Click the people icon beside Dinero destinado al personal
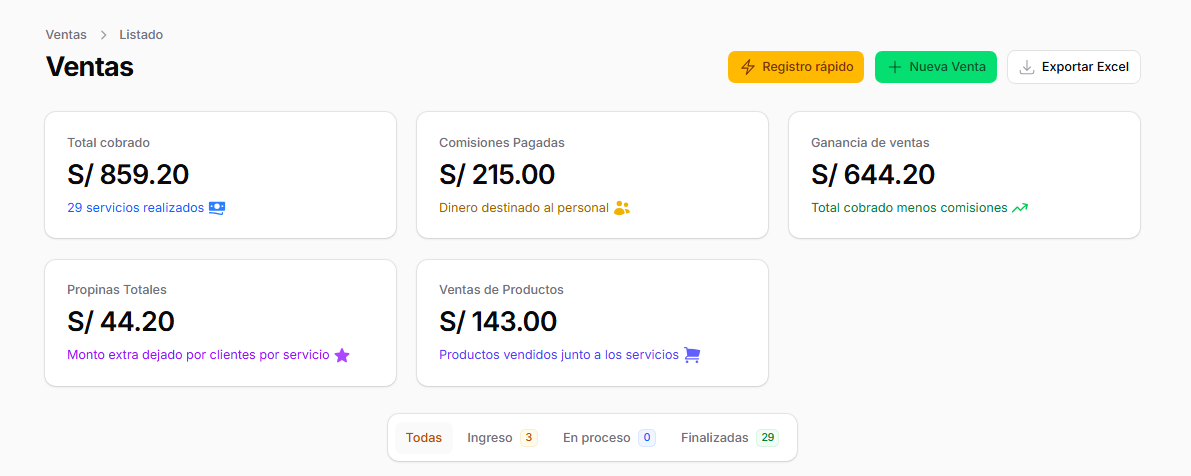 (x=622, y=207)
